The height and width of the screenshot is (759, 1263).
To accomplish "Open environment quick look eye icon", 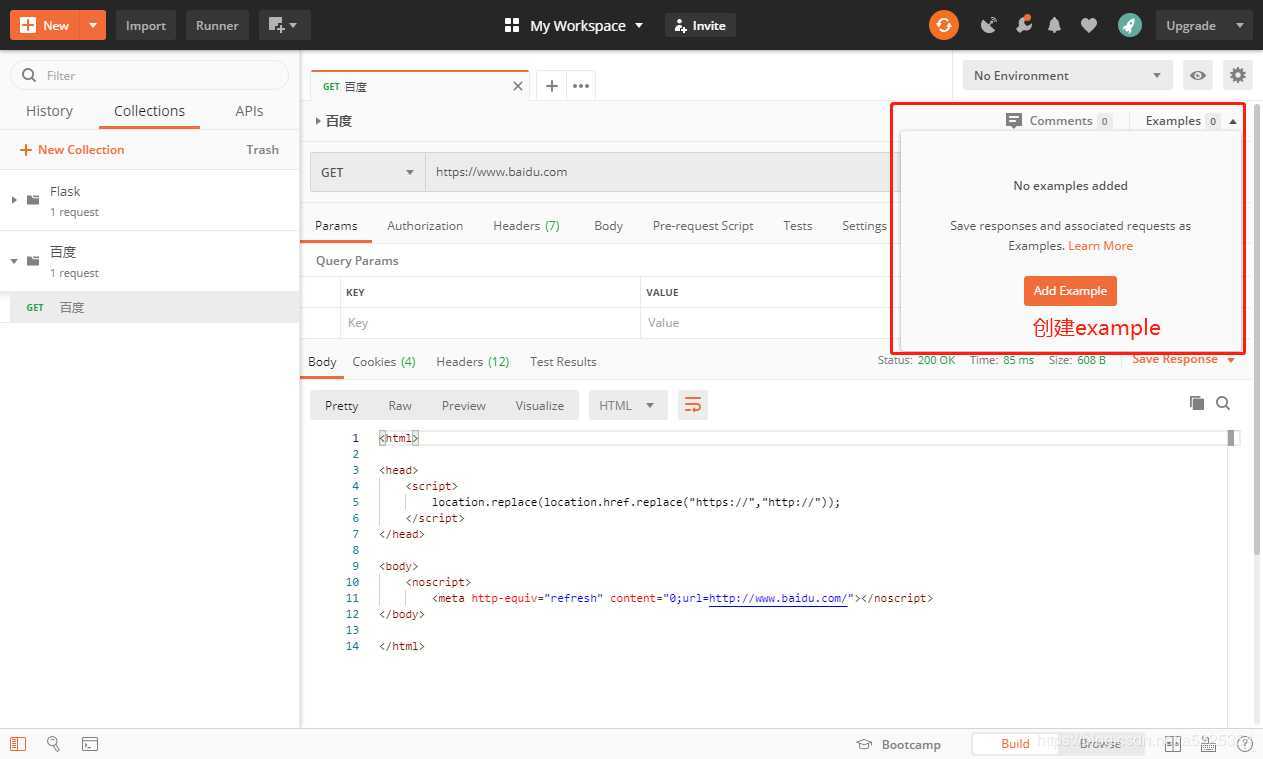I will 1197,75.
